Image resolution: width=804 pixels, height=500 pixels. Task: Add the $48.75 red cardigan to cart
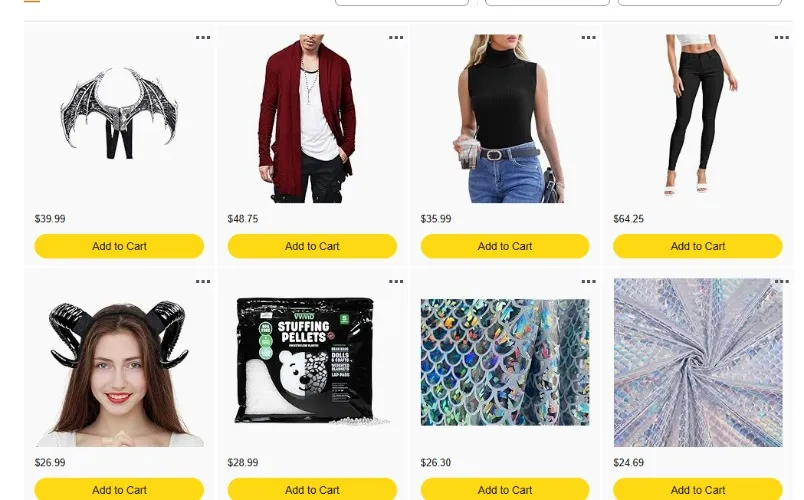[x=312, y=246]
